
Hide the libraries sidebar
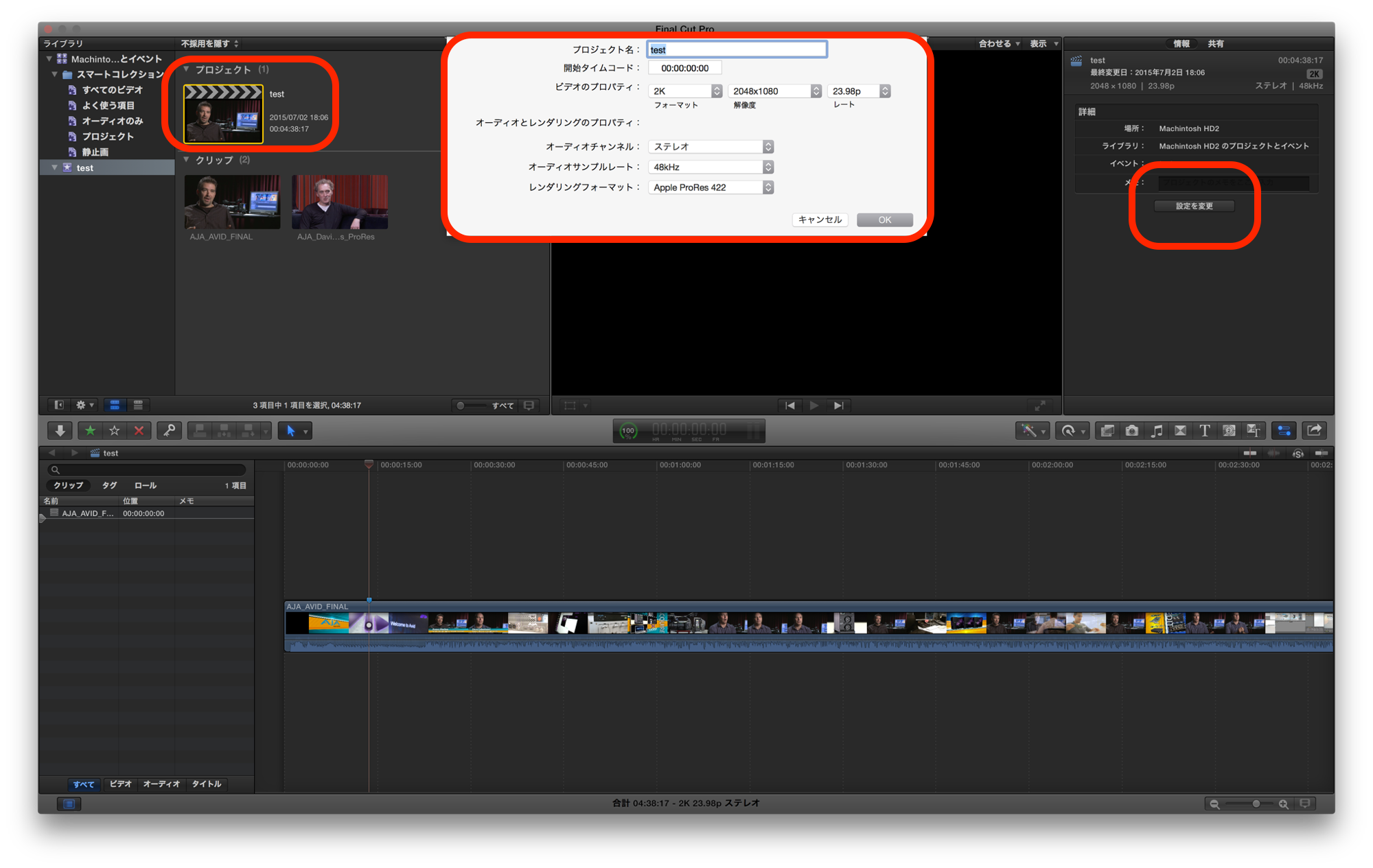click(x=59, y=406)
